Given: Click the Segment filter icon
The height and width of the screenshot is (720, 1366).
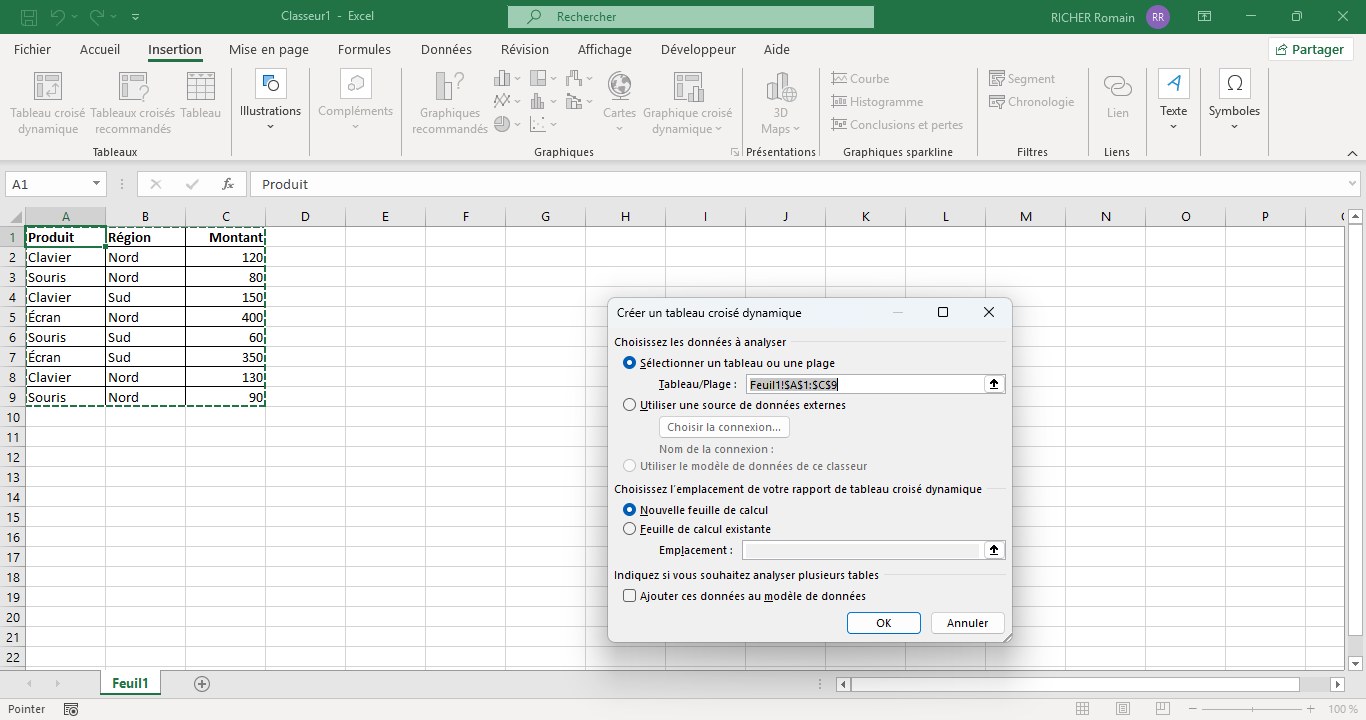Looking at the screenshot, I should click(x=1022, y=79).
